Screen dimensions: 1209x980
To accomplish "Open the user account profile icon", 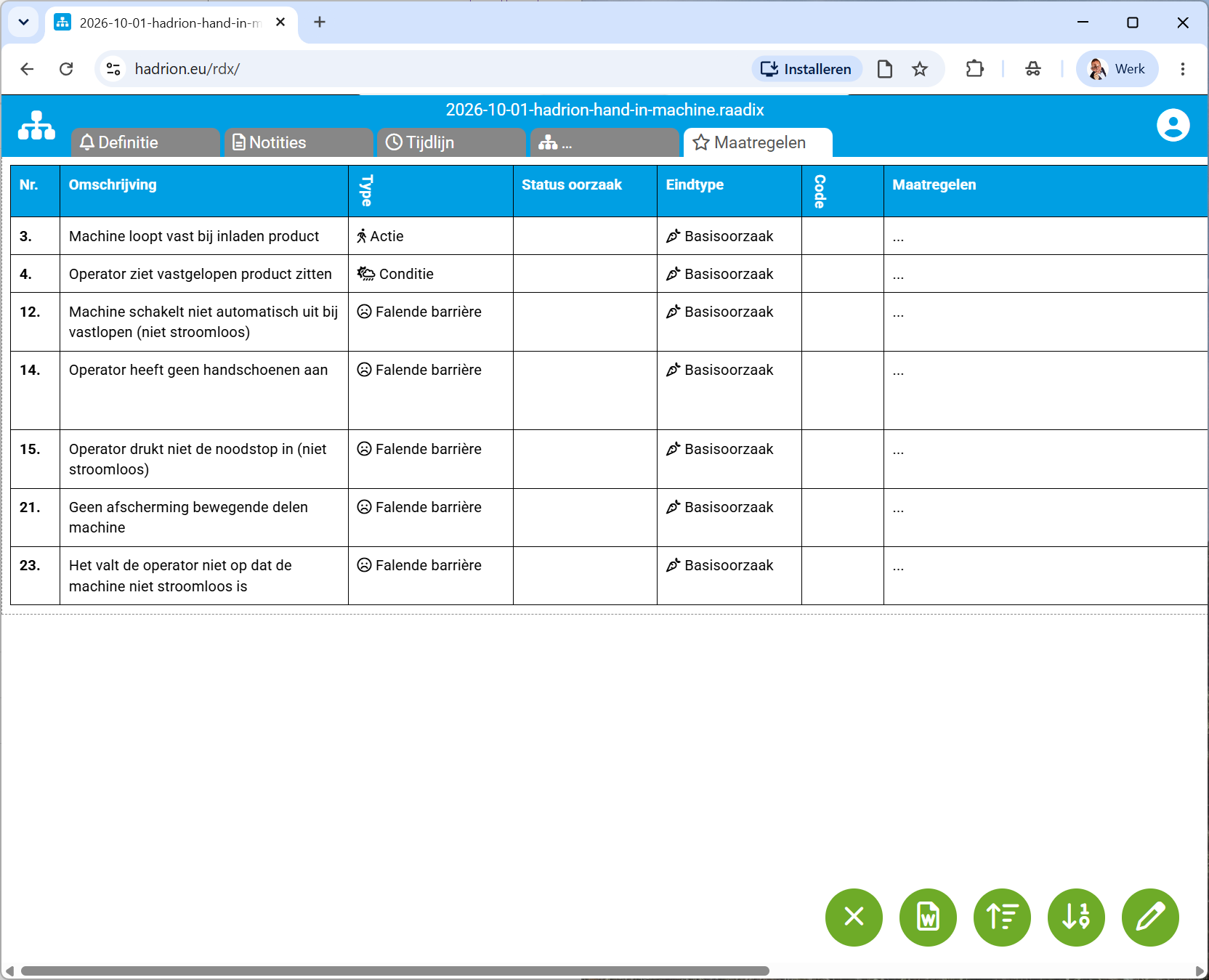I will click(x=1173, y=125).
